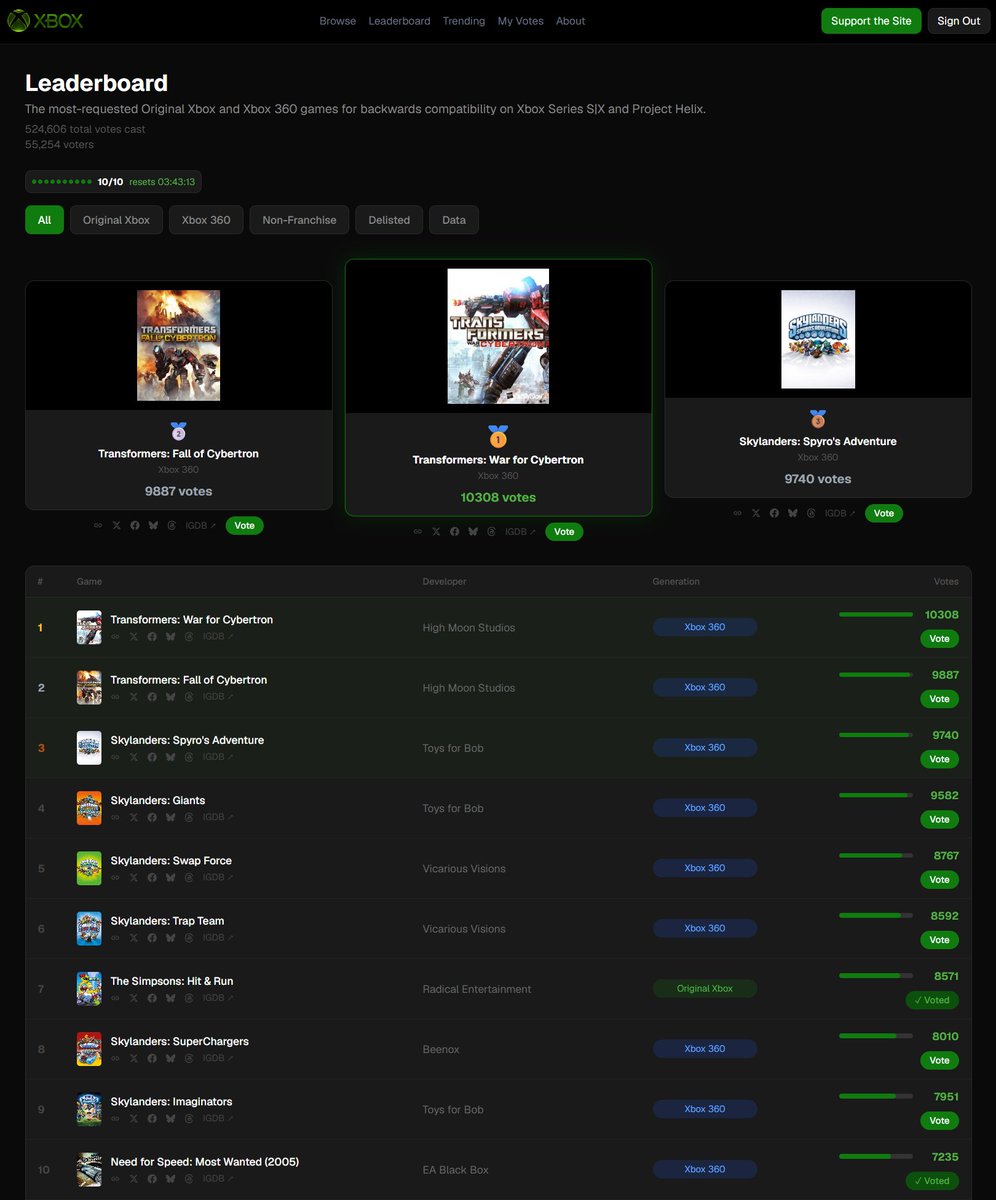Threads icon in Need for Speed row

[189, 1179]
